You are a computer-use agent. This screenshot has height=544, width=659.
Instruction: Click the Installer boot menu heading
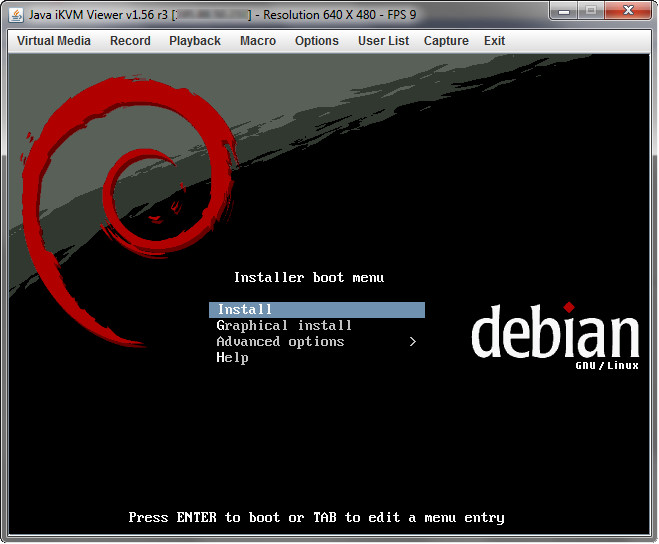click(309, 277)
